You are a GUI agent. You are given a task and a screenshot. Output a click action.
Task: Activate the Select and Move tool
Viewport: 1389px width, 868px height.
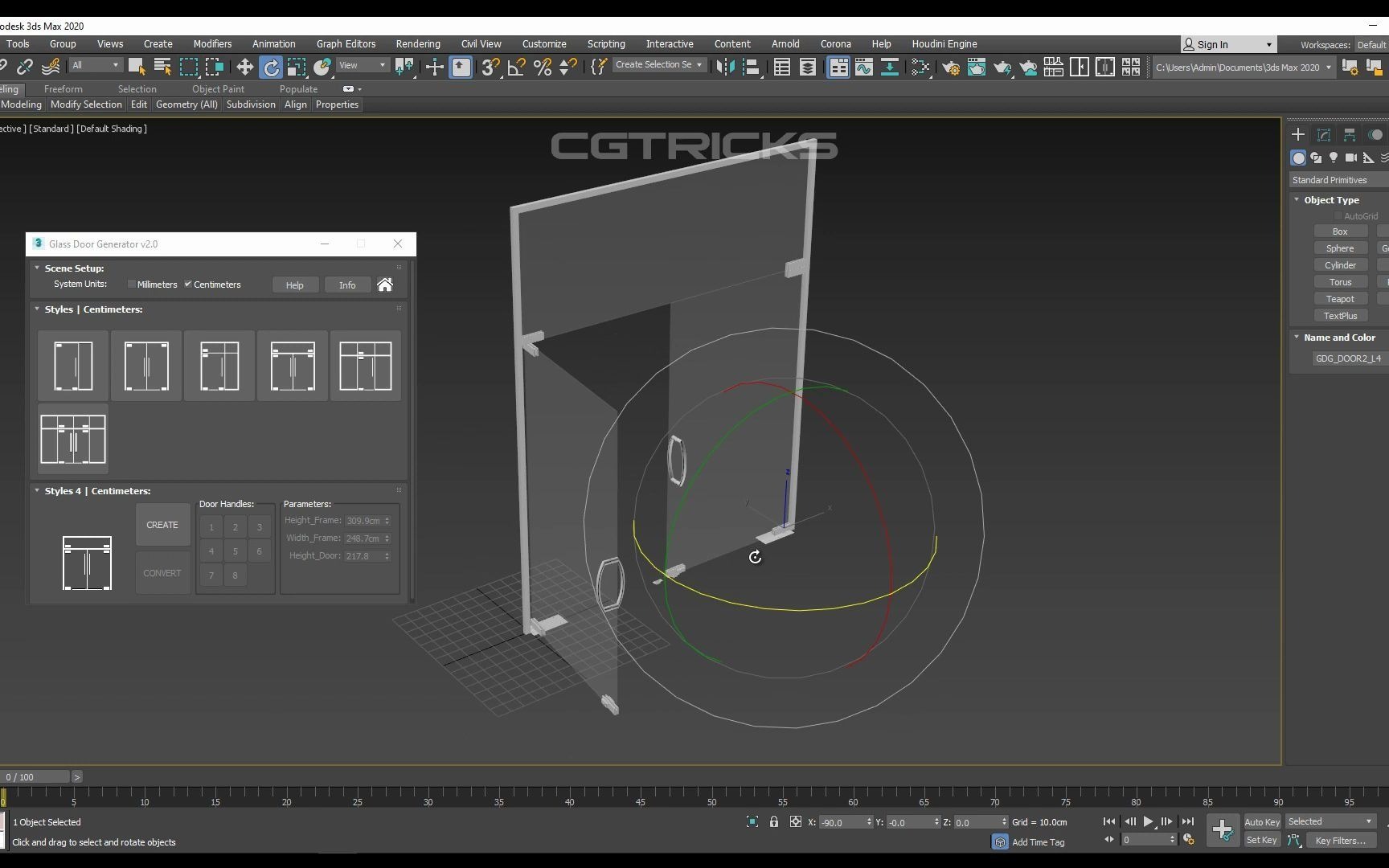coord(244,68)
